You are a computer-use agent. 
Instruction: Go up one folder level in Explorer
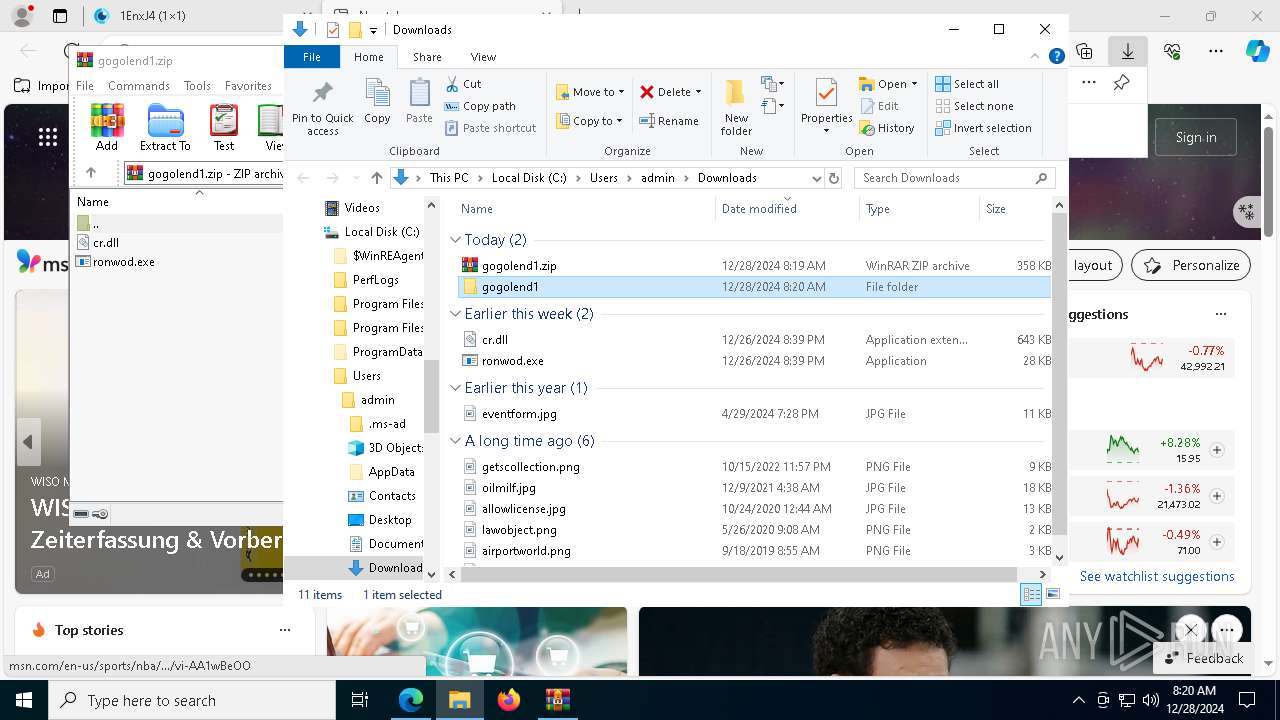coord(376,178)
